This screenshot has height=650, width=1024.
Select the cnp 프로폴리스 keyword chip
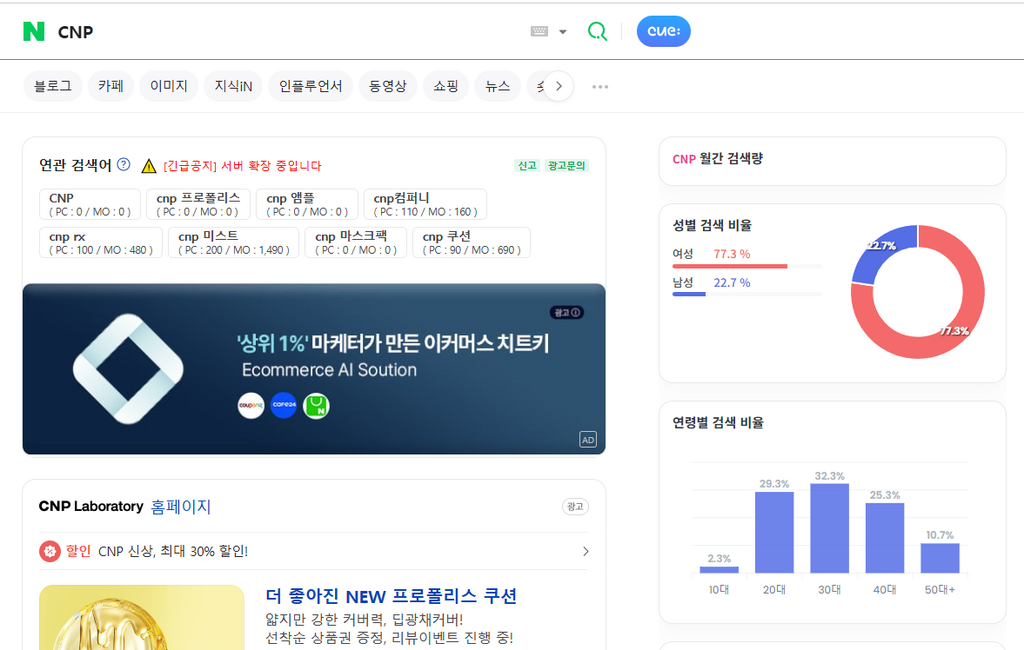(x=199, y=204)
